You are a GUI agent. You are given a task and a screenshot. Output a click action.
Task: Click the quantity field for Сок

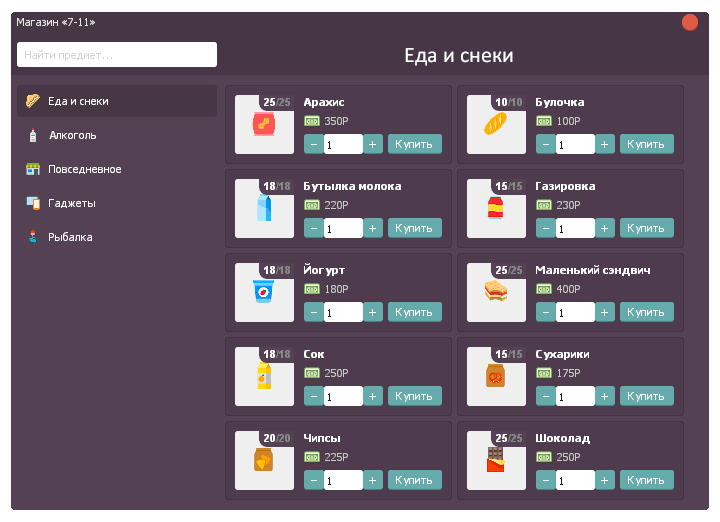(343, 396)
